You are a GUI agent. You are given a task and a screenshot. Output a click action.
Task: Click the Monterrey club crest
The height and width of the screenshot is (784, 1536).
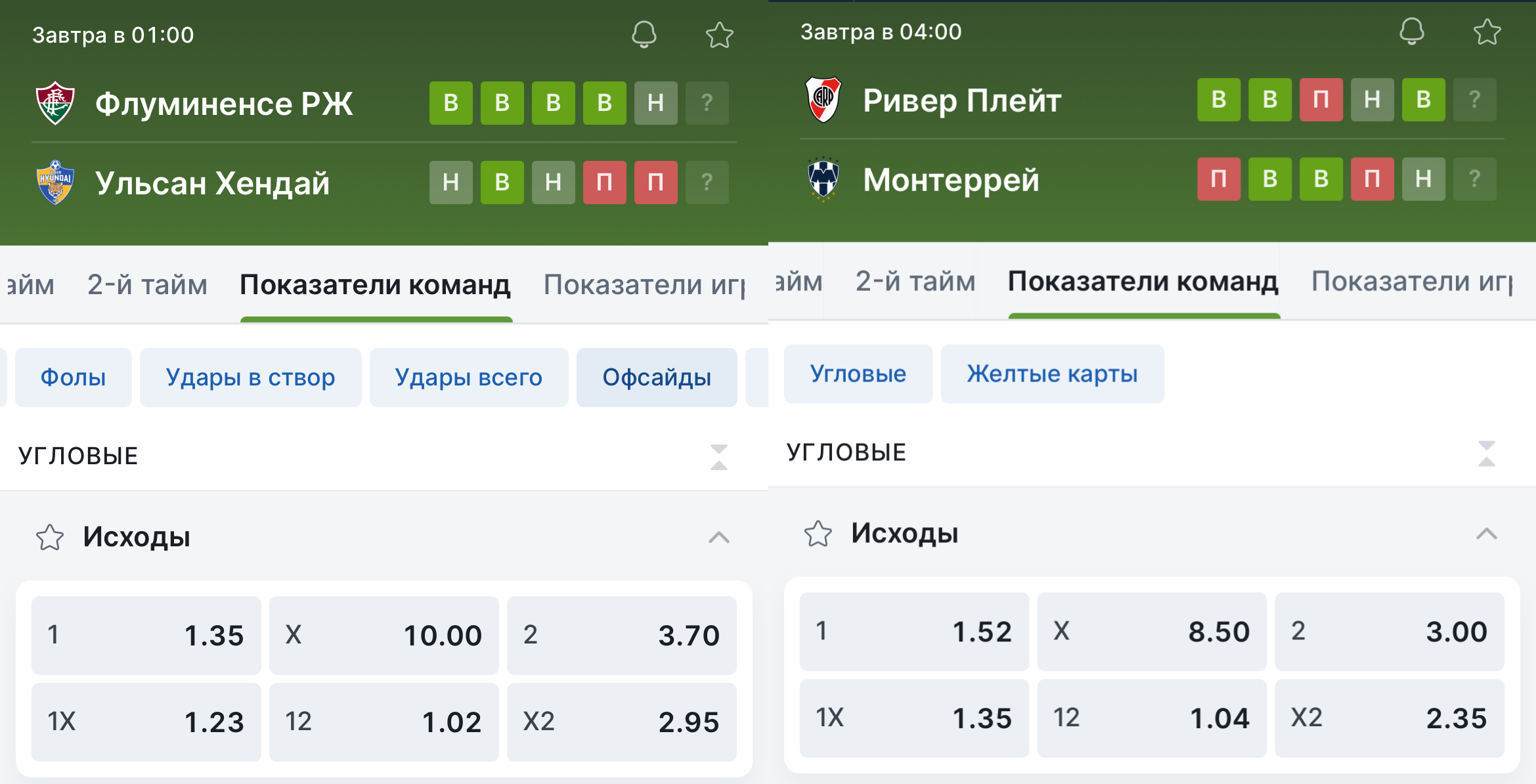click(x=823, y=179)
